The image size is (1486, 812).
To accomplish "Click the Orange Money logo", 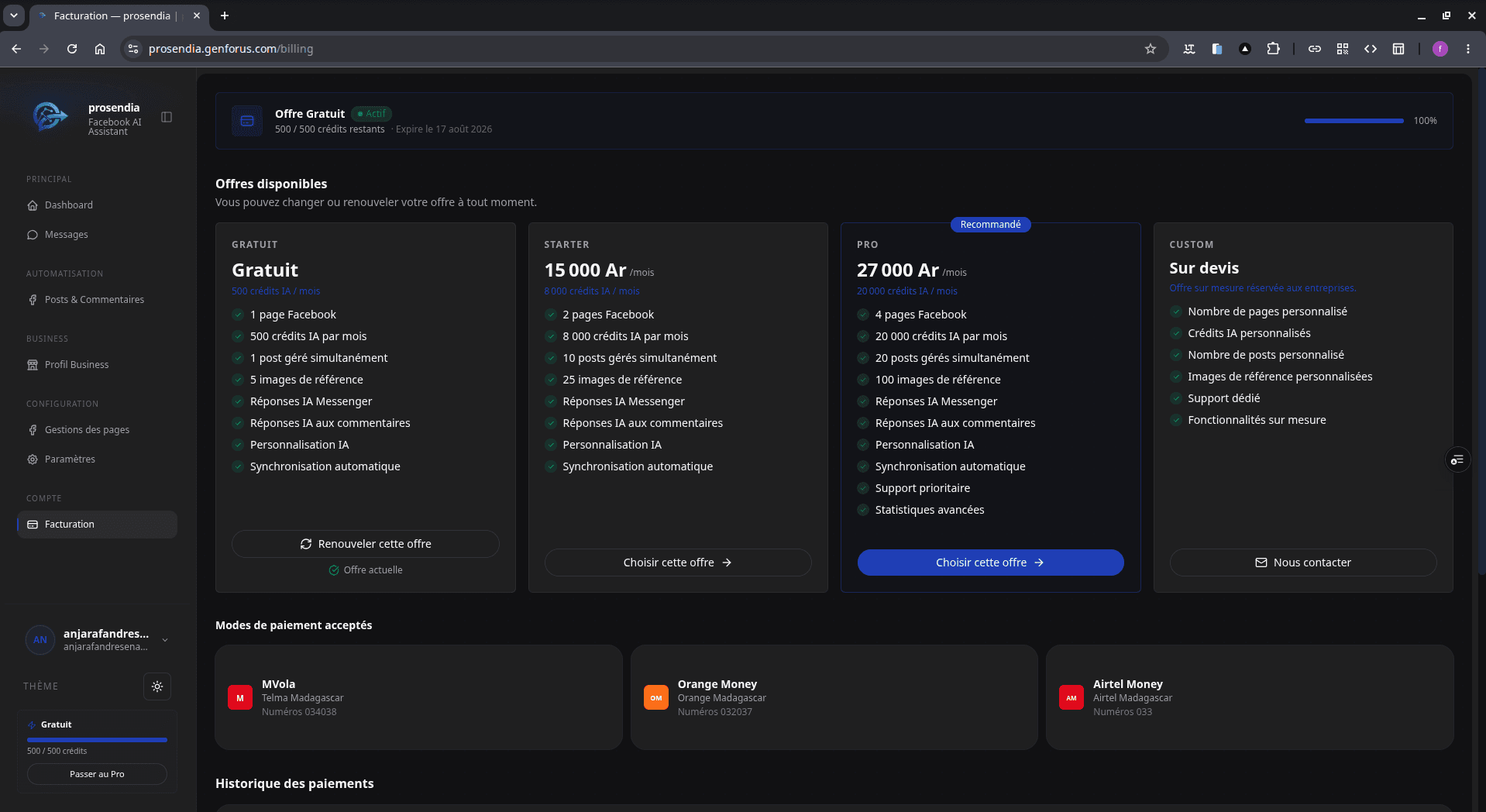I will (656, 697).
